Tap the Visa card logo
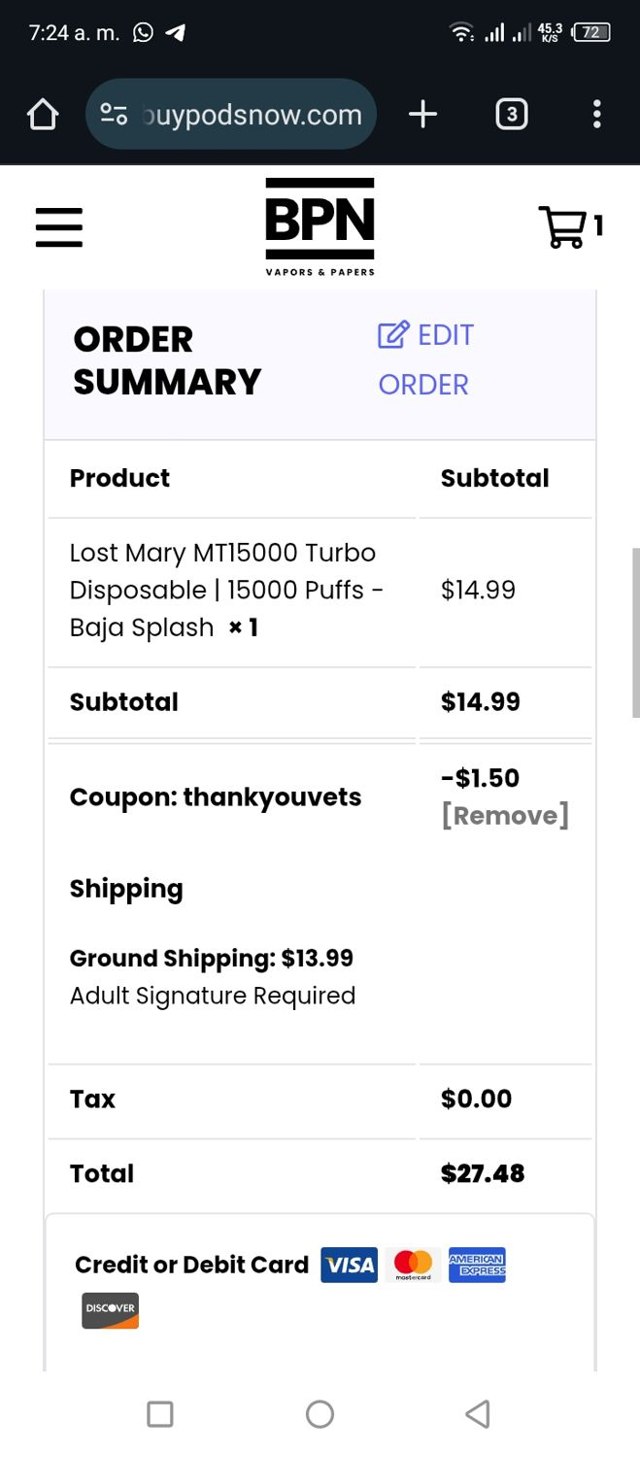 coord(349,1265)
